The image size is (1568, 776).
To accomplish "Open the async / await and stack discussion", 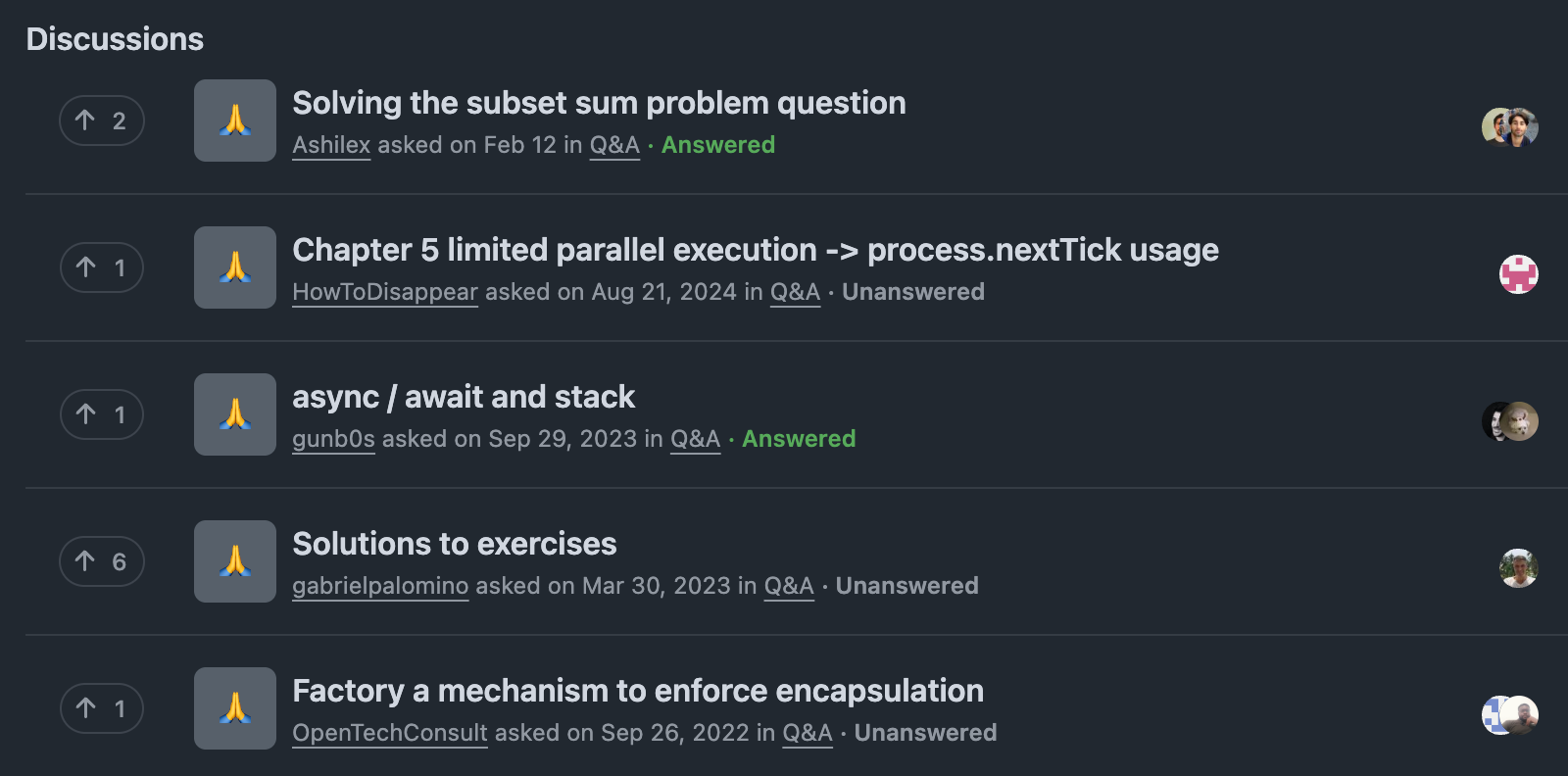I will point(464,397).
